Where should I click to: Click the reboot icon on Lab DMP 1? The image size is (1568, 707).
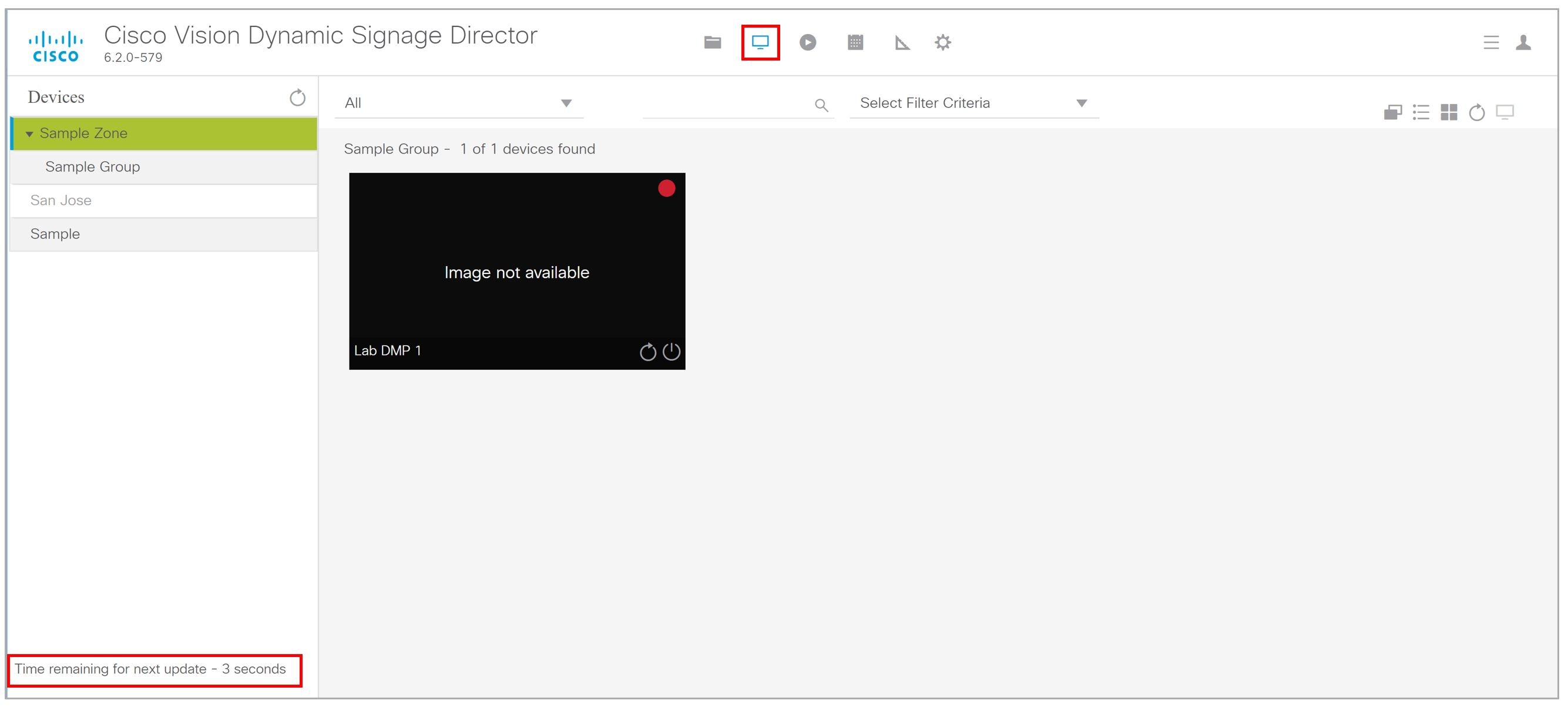point(647,351)
